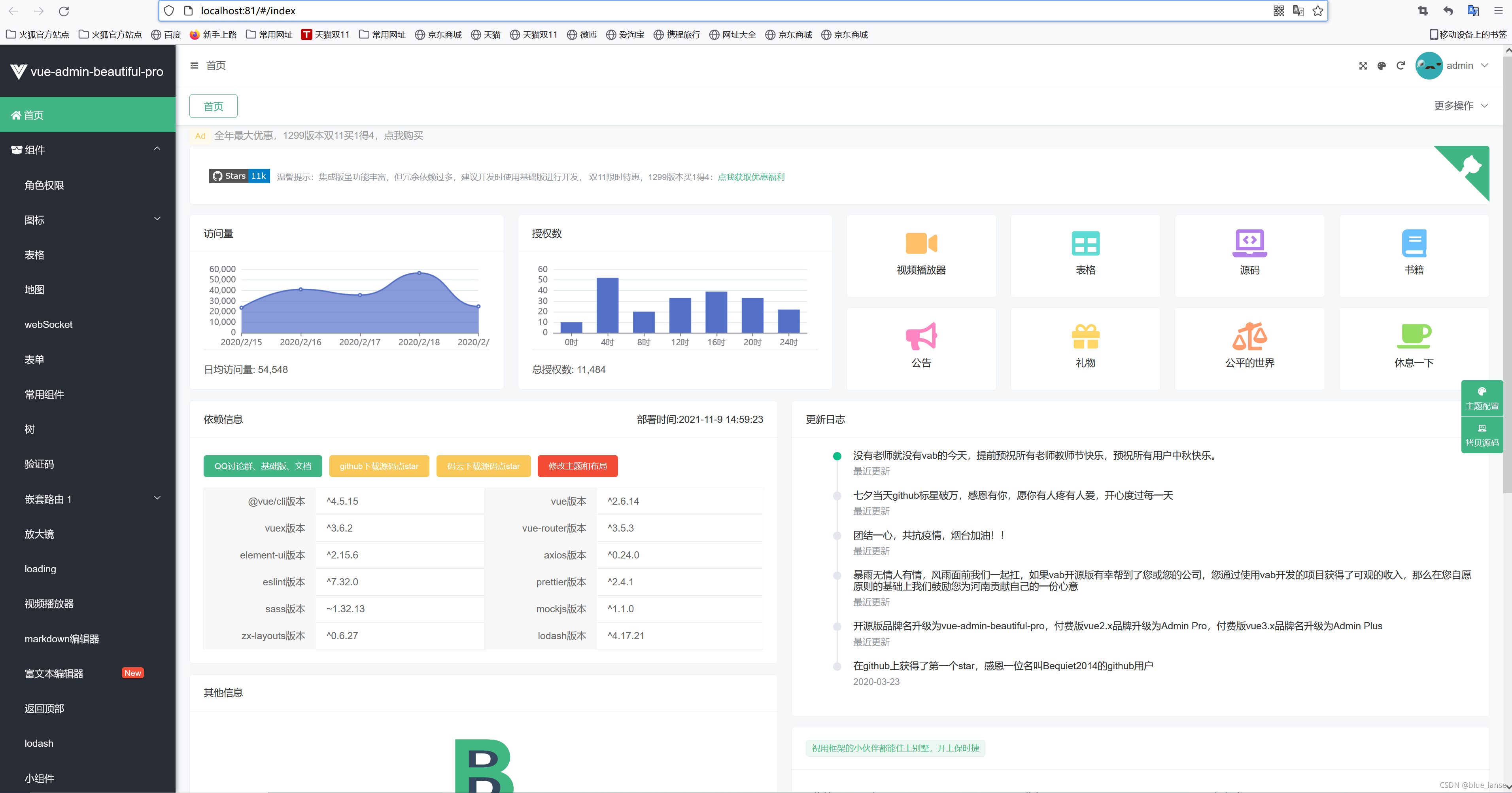Open the admin user dropdown
The image size is (1512, 793).
click(x=1459, y=66)
